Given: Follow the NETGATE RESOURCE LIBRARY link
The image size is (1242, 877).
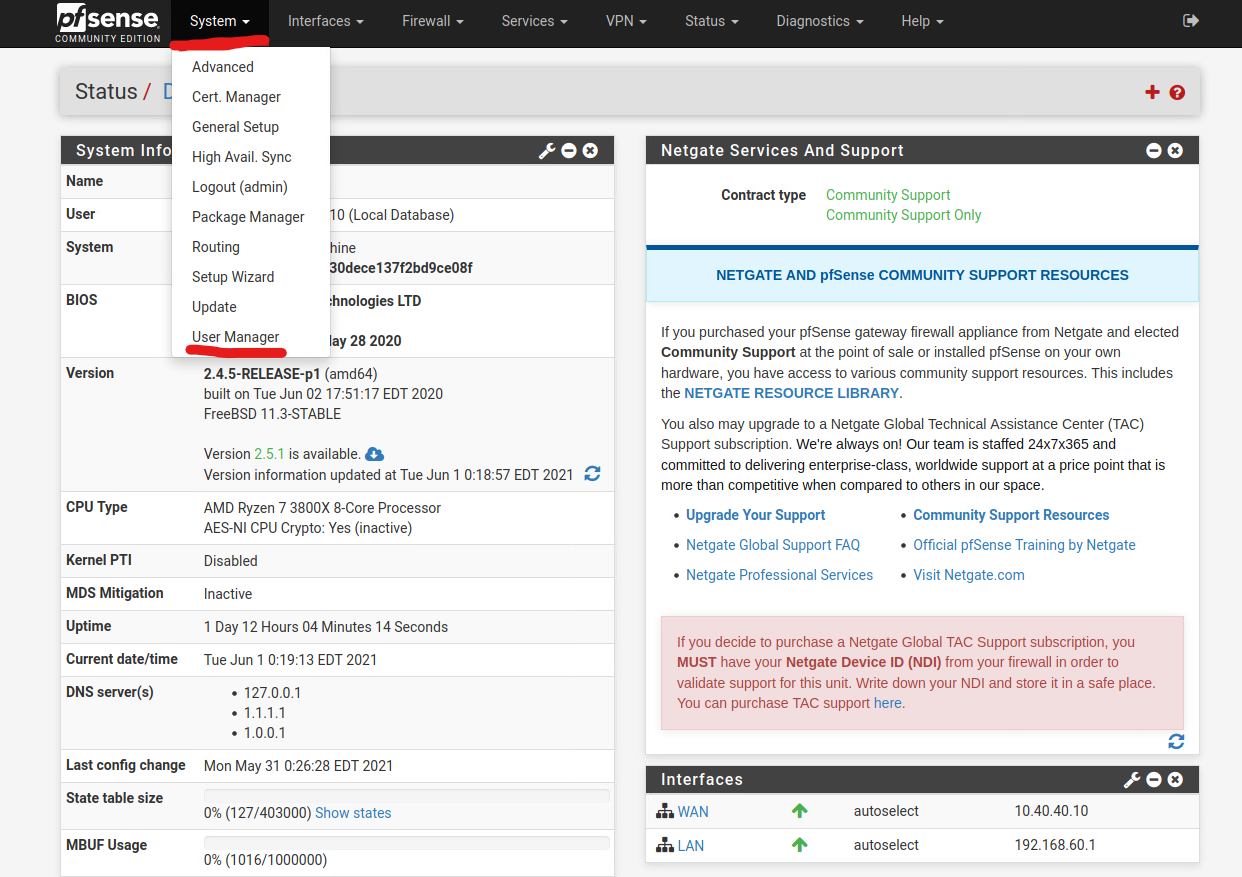Looking at the screenshot, I should (x=792, y=393).
